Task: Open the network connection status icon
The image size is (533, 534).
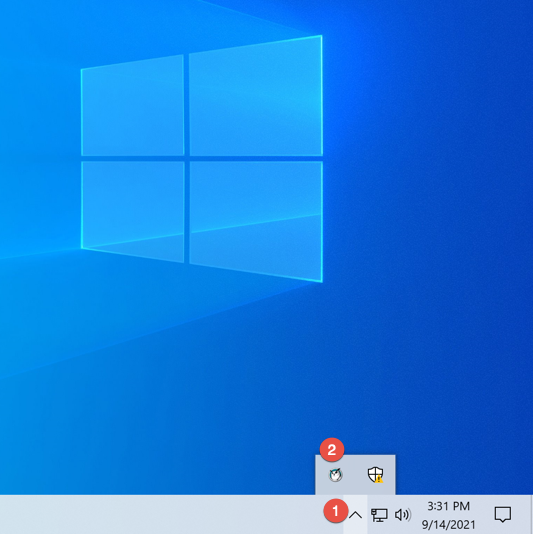Action: [x=379, y=515]
